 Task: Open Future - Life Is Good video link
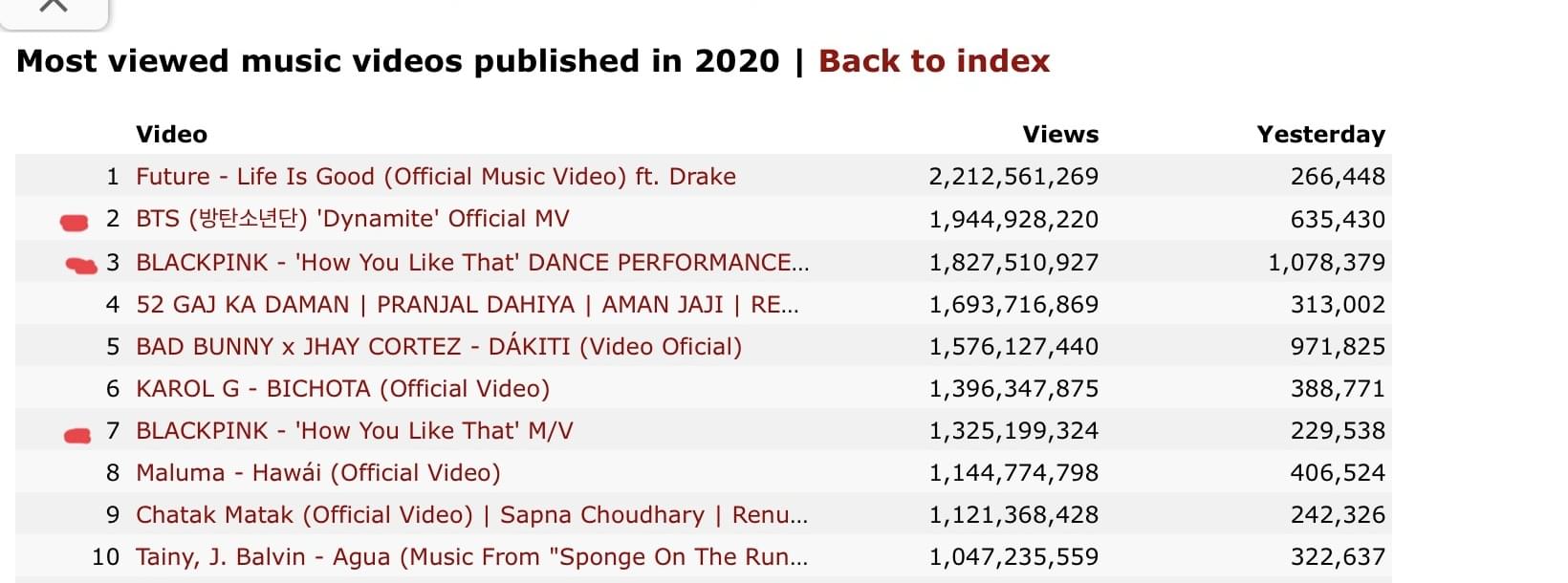436,177
